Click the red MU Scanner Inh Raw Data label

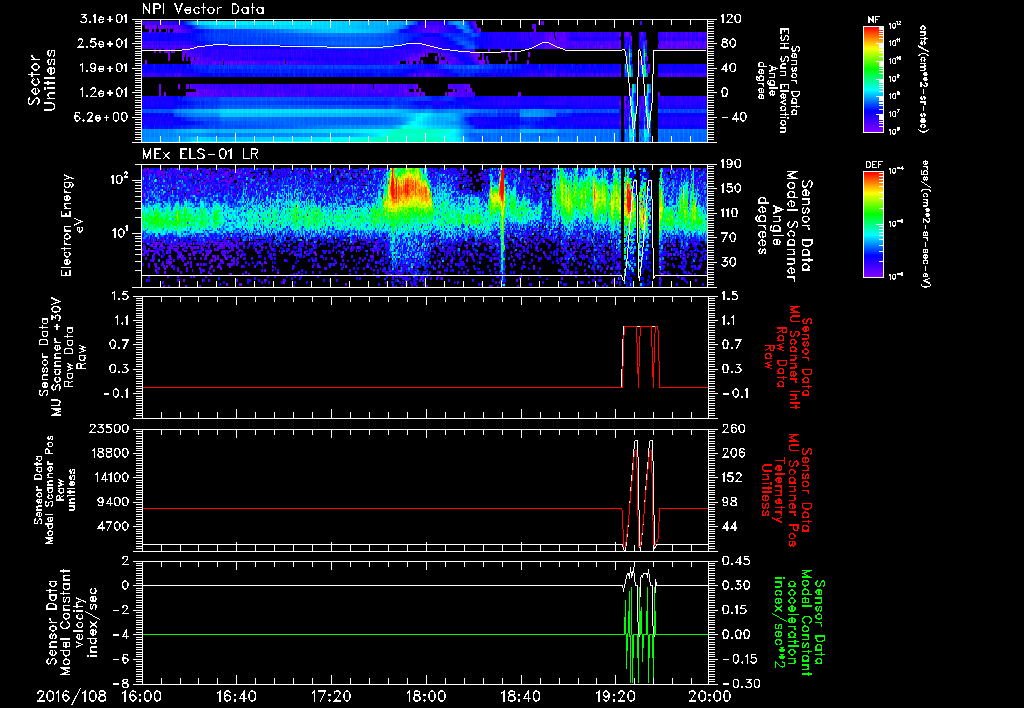click(x=787, y=356)
